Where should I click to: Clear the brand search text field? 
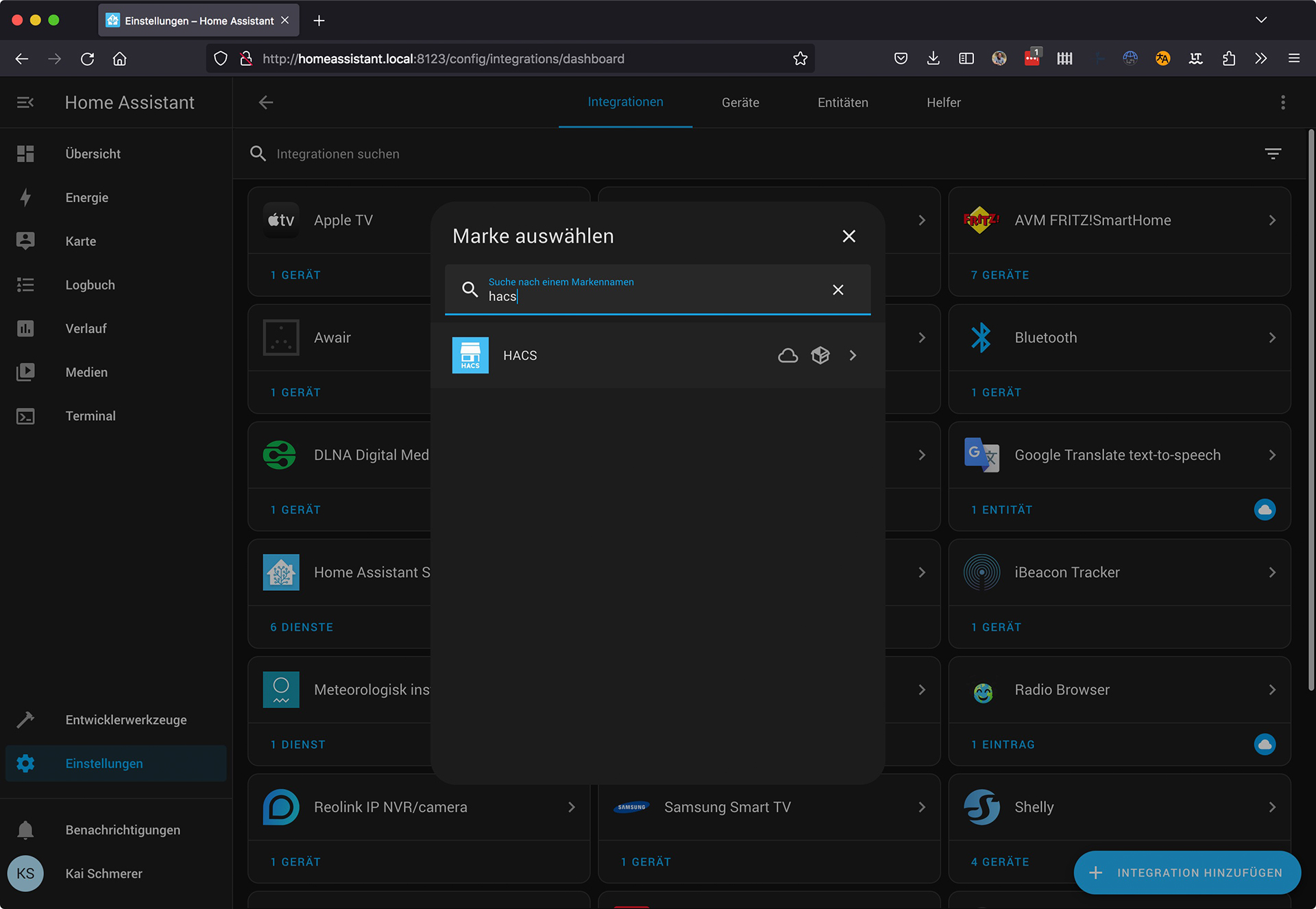pyautogui.click(x=838, y=290)
